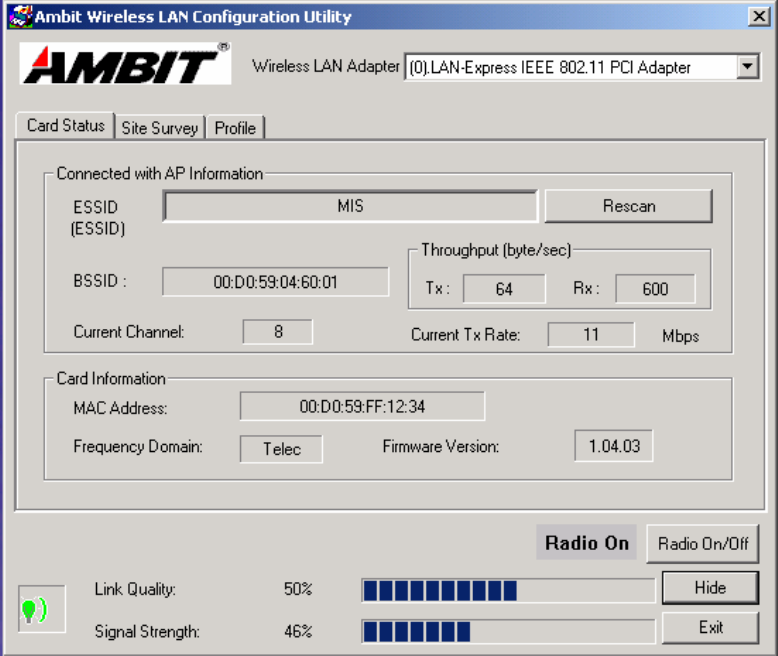Click the Firmware Version label
Image resolution: width=778 pixels, height=656 pixels.
pyautogui.click(x=441, y=447)
